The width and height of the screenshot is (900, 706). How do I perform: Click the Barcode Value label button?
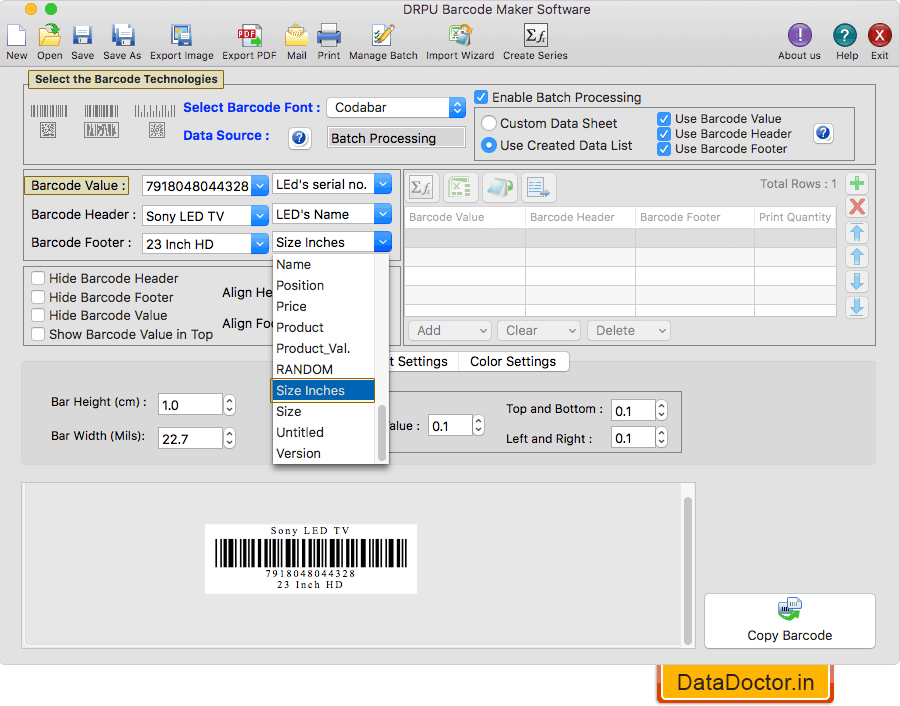point(76,185)
